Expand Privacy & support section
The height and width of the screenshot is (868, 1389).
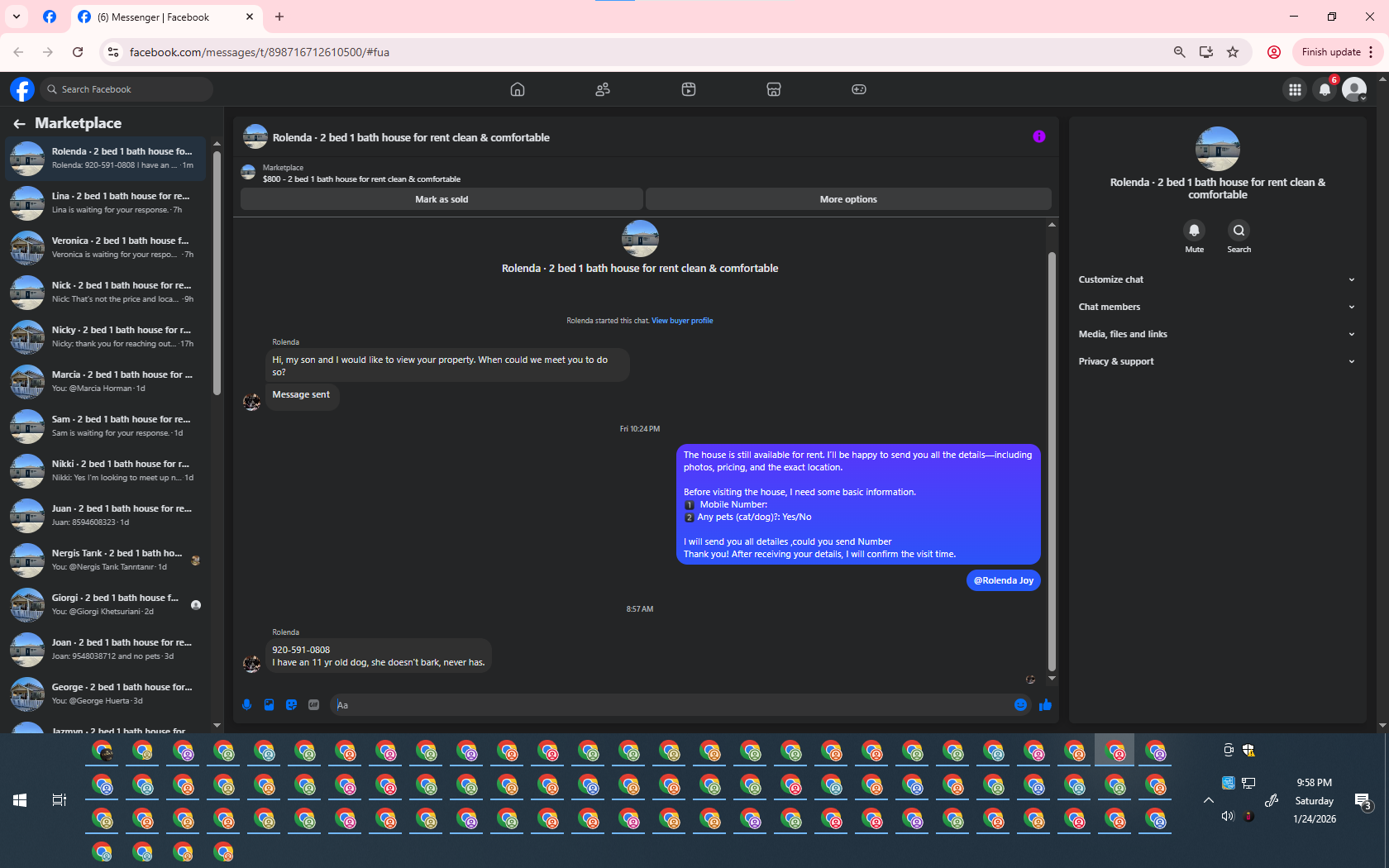[x=1217, y=361]
